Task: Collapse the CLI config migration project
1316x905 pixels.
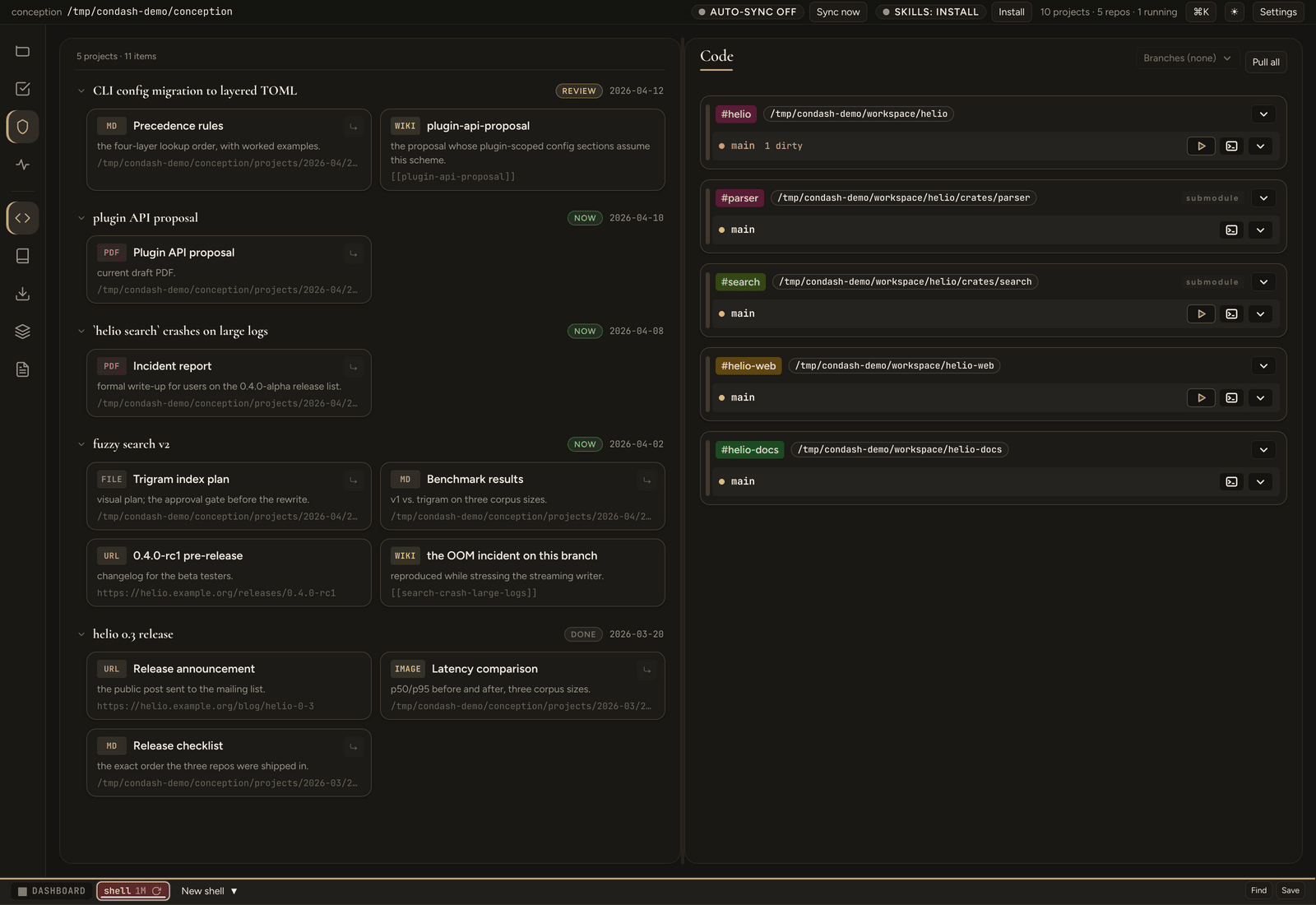Action: coord(81,90)
